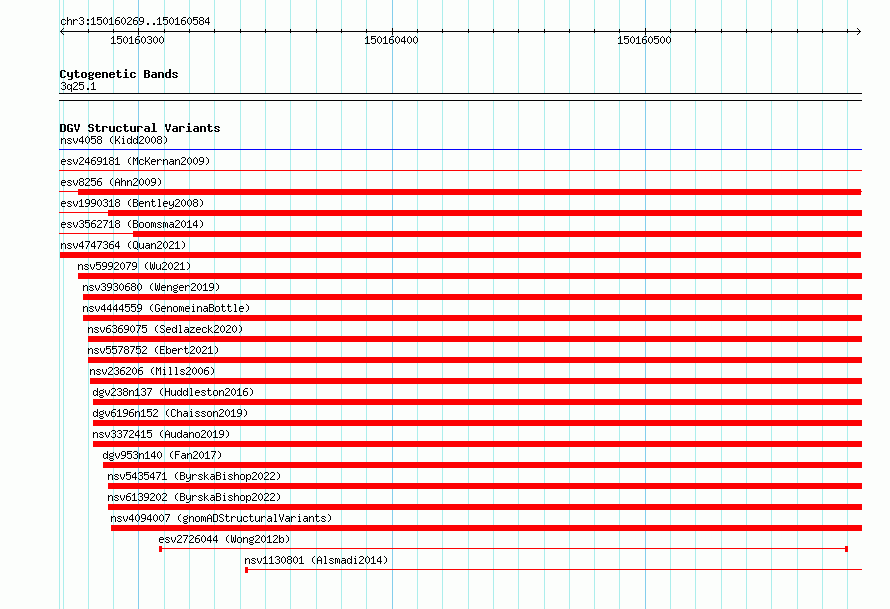Open nsv4747364 (Quan2021) variant
890x609 pixels.
point(123,245)
